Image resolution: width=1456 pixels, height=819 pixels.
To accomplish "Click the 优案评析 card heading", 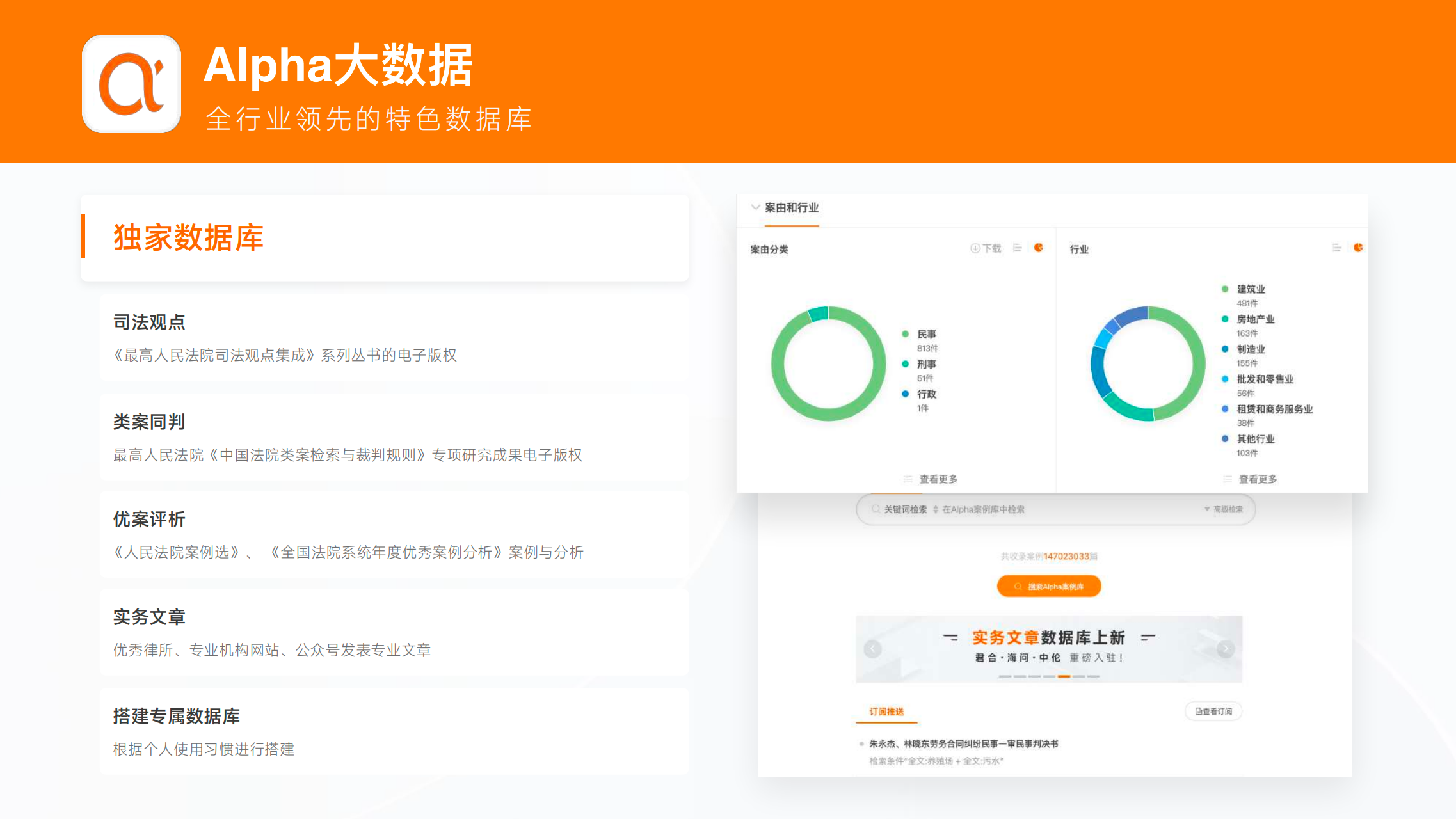I will [x=149, y=519].
